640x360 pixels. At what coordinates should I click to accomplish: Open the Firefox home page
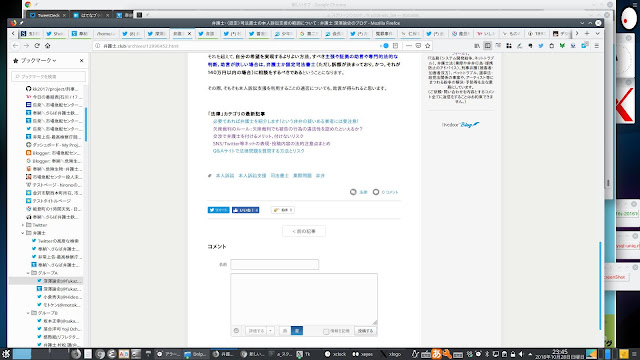point(47,46)
